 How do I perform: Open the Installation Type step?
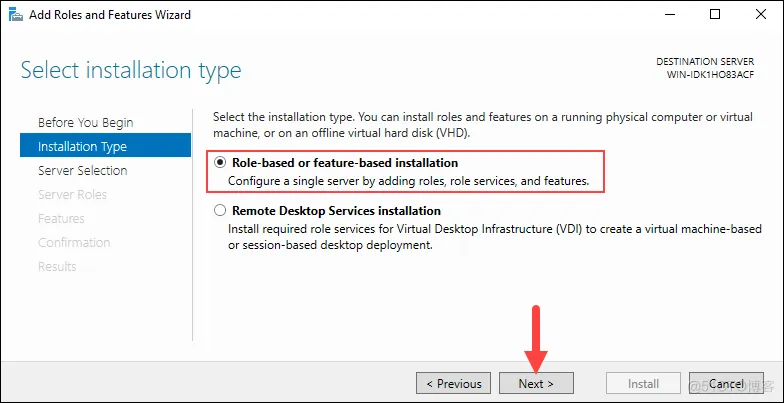click(x=82, y=146)
